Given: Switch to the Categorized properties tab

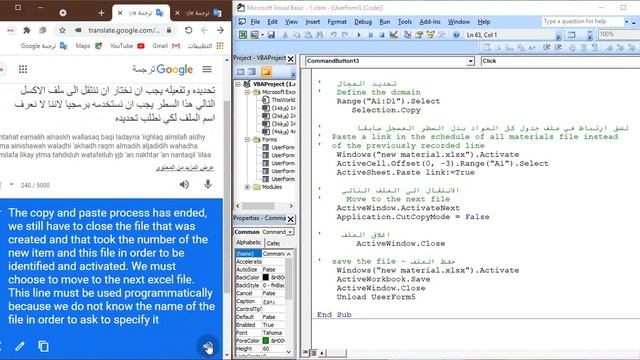Looking at the screenshot, I should coord(273,243).
